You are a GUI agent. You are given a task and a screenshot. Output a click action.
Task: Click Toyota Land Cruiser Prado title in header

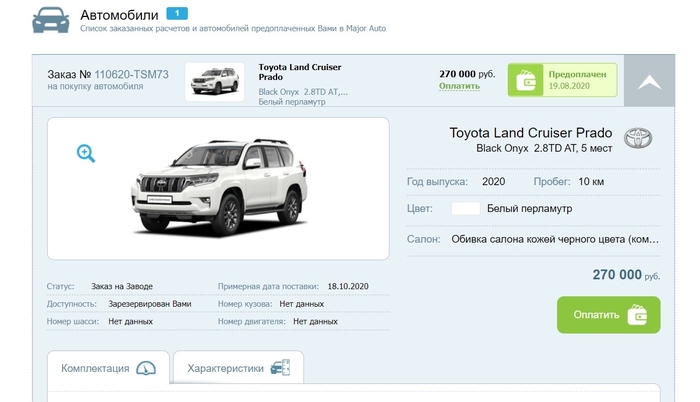300,72
